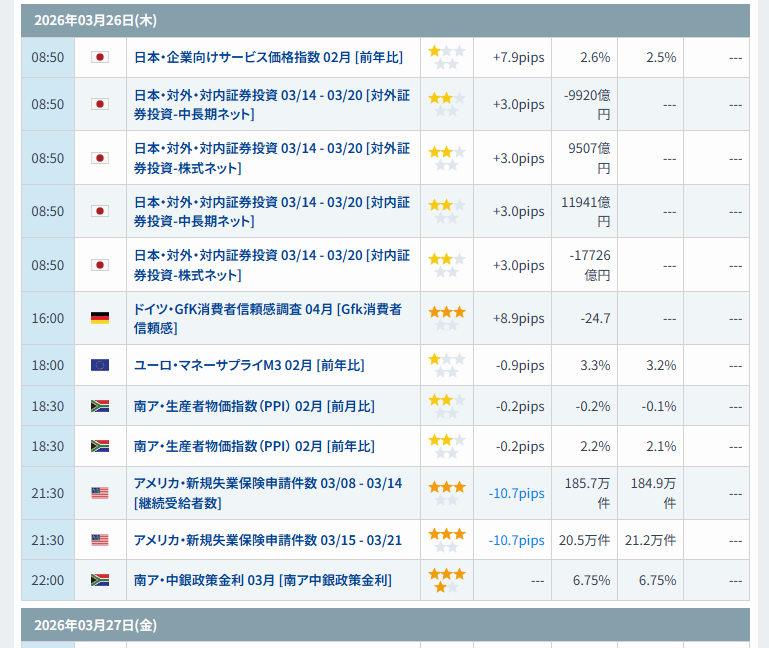This screenshot has height=648, width=769.
Task: Open 南ア・生産者物価指数 [前年比] link
Action: [x=254, y=446]
